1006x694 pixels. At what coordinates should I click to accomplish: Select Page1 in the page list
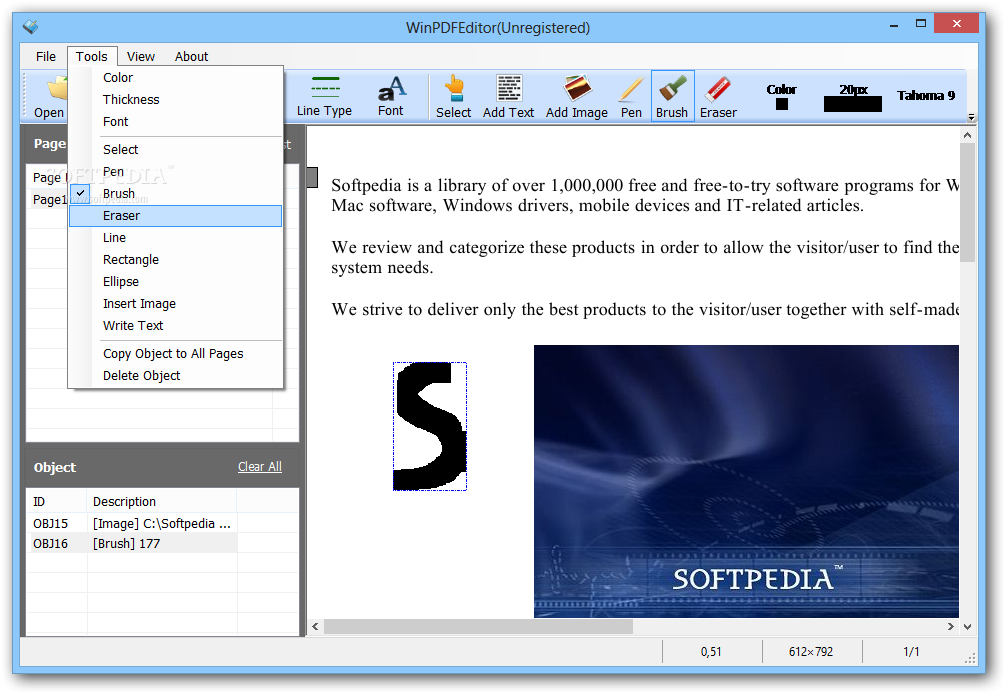click(x=49, y=199)
